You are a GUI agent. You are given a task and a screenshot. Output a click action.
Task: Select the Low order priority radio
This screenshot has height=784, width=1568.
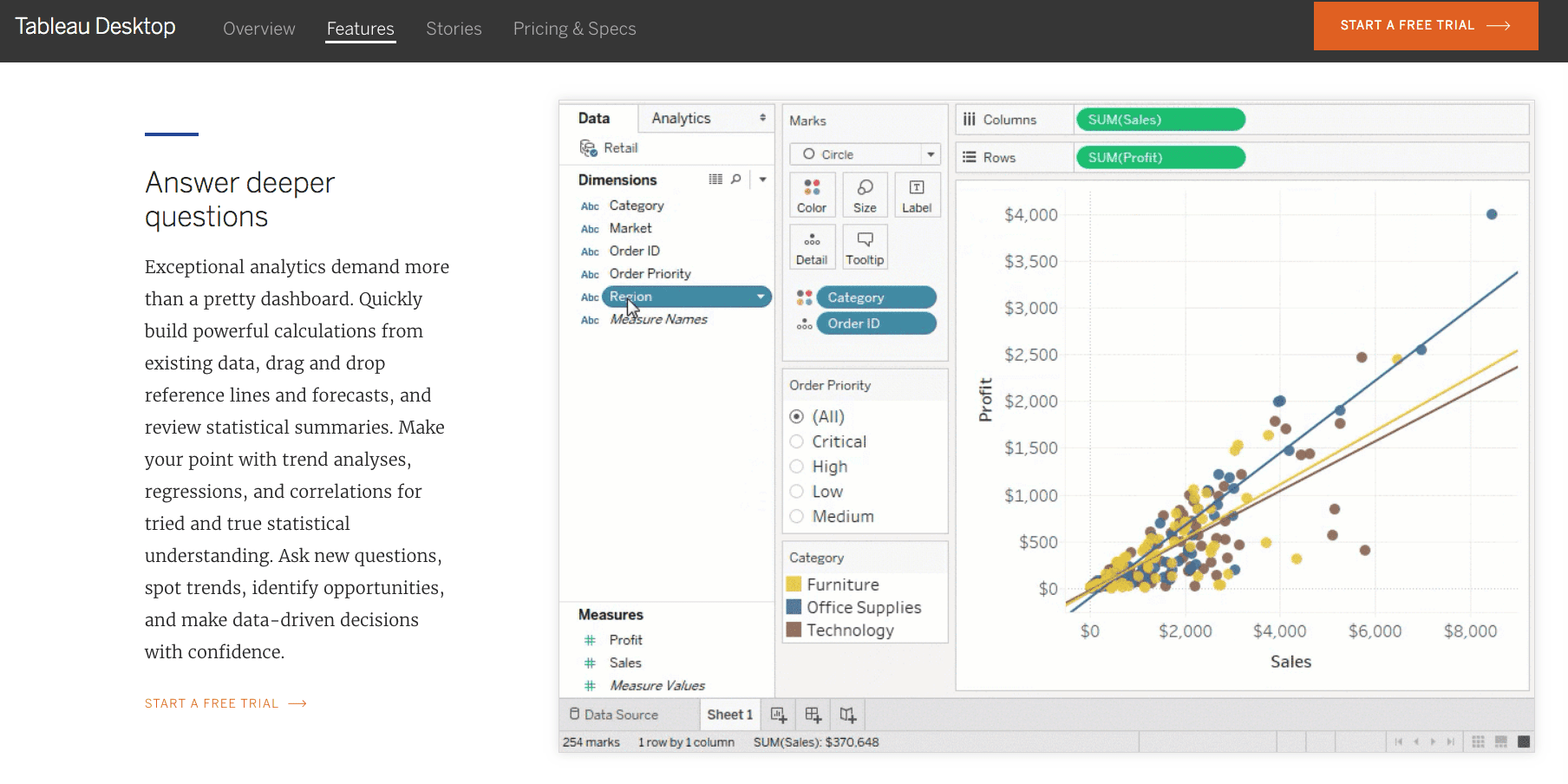[x=796, y=492]
